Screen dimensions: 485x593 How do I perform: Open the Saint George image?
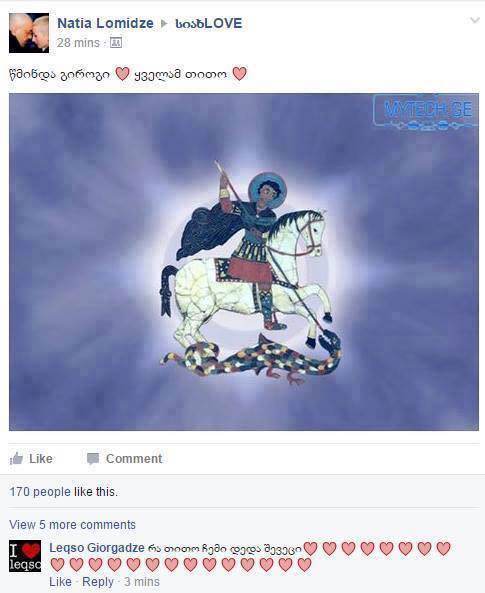tap(244, 262)
